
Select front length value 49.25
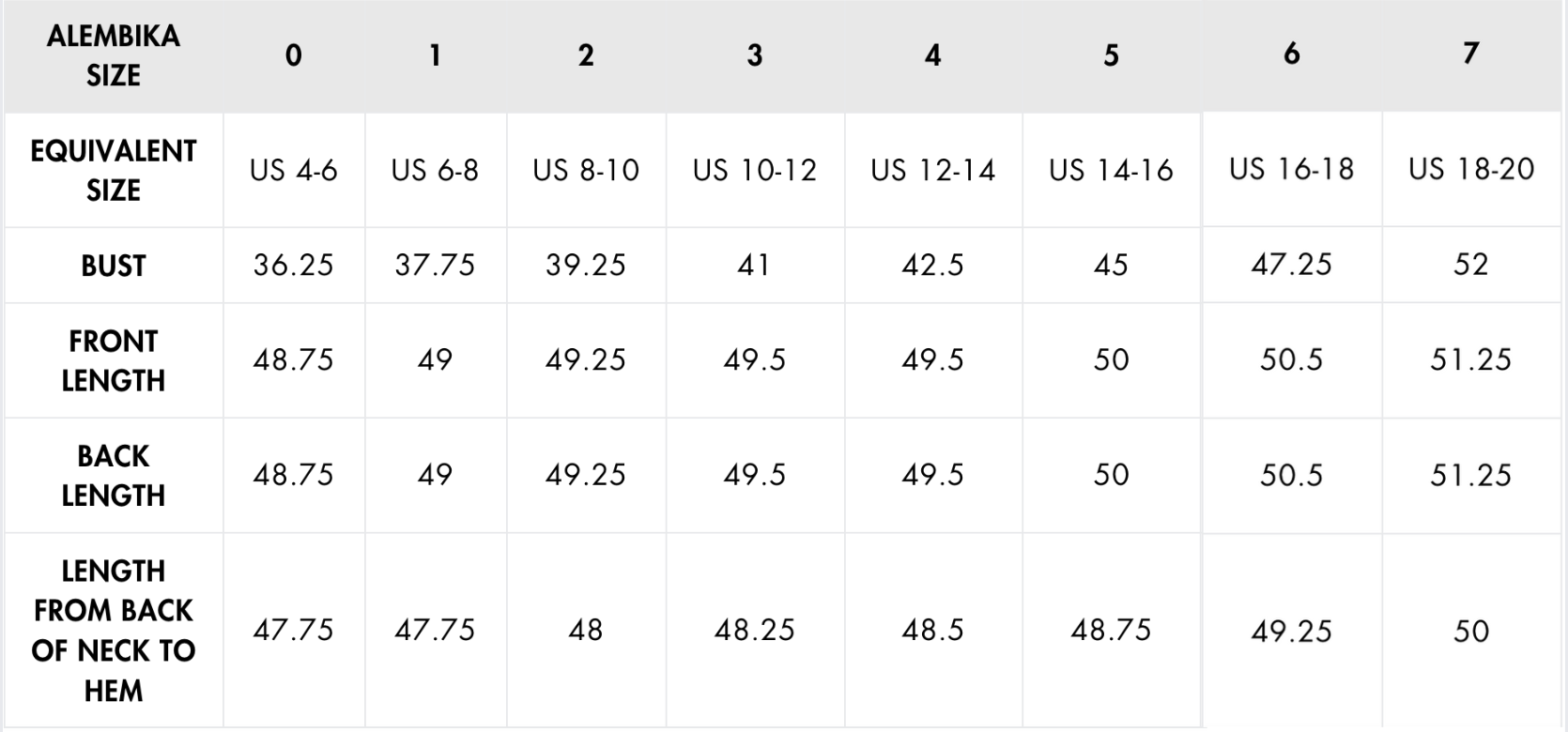pos(586,359)
